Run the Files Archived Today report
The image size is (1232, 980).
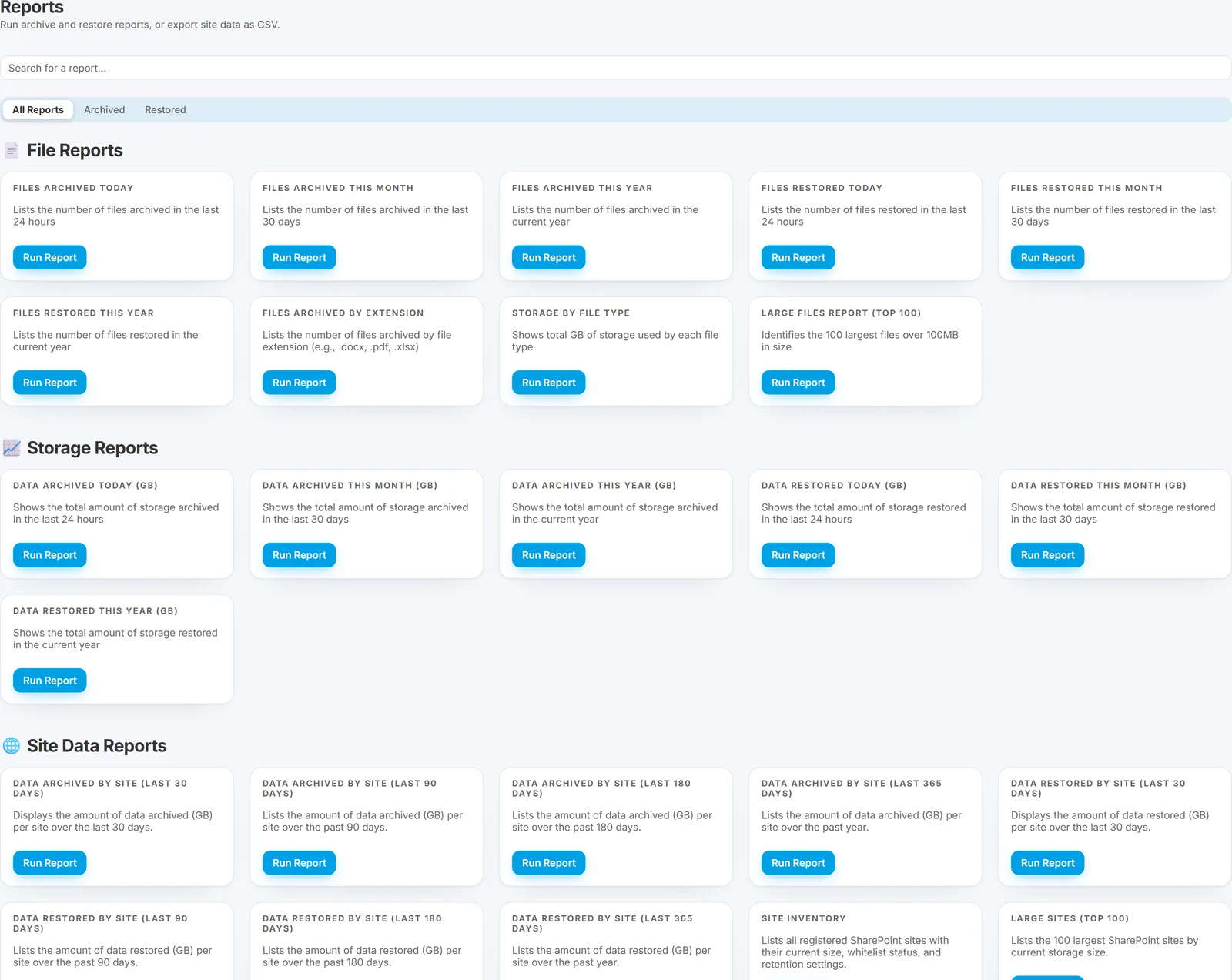(50, 257)
